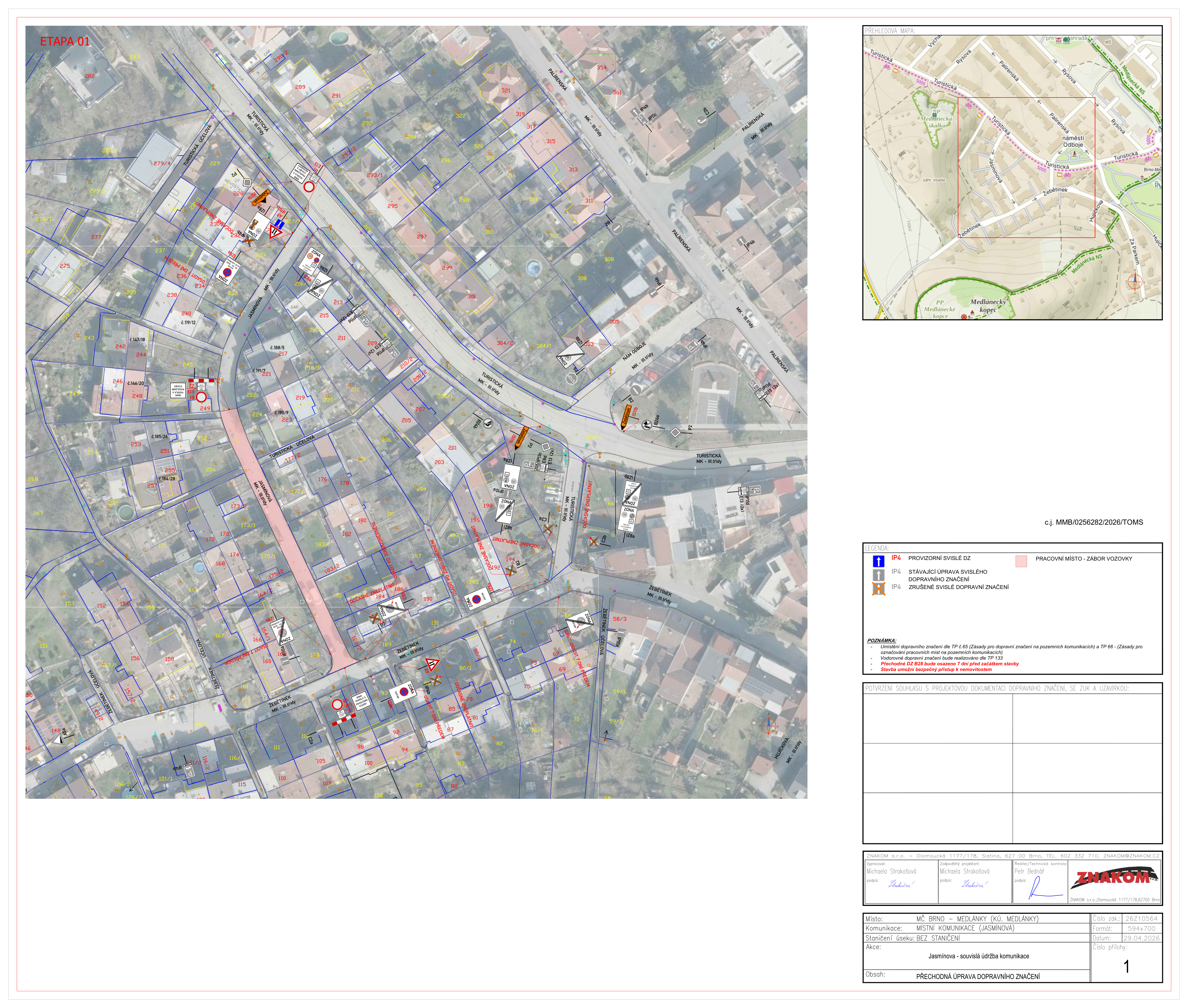This screenshot has height=1008, width=1188.
Task: Click the PRACOVNÍ MÍSTO - ZÁBOR VOZOVKY label
Action: (1084, 559)
